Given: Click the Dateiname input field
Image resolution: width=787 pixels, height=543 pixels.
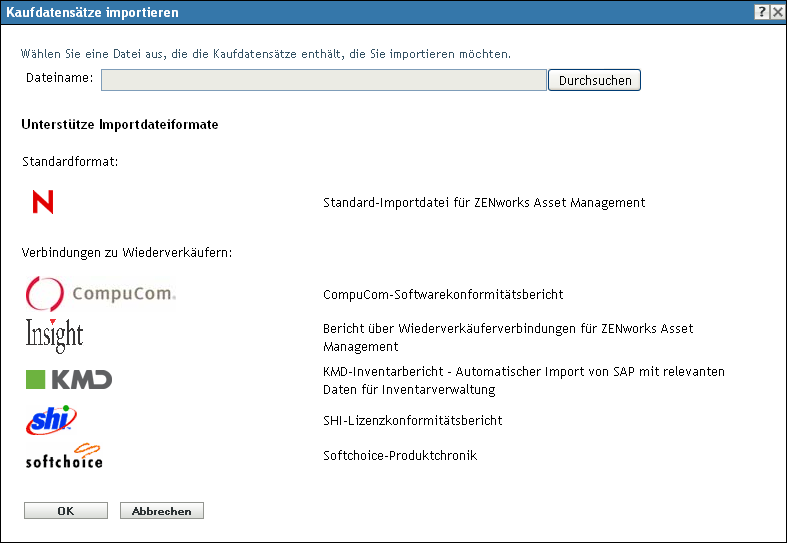Looking at the screenshot, I should coord(323,80).
